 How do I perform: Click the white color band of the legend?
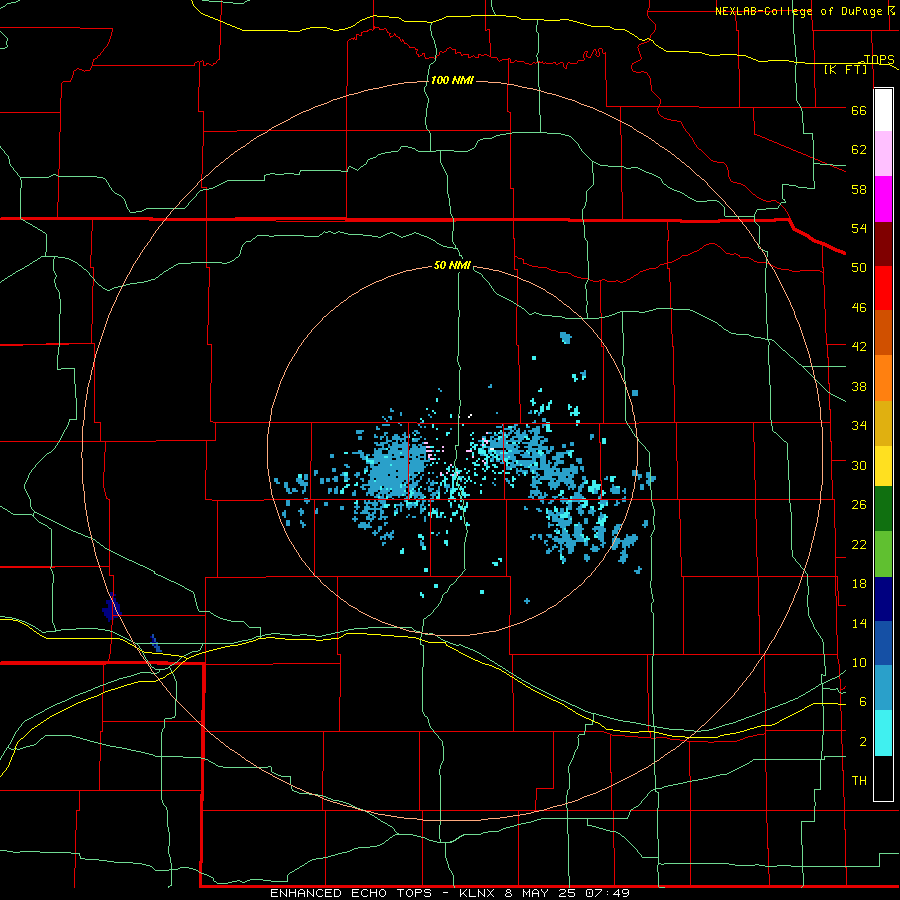(x=883, y=110)
